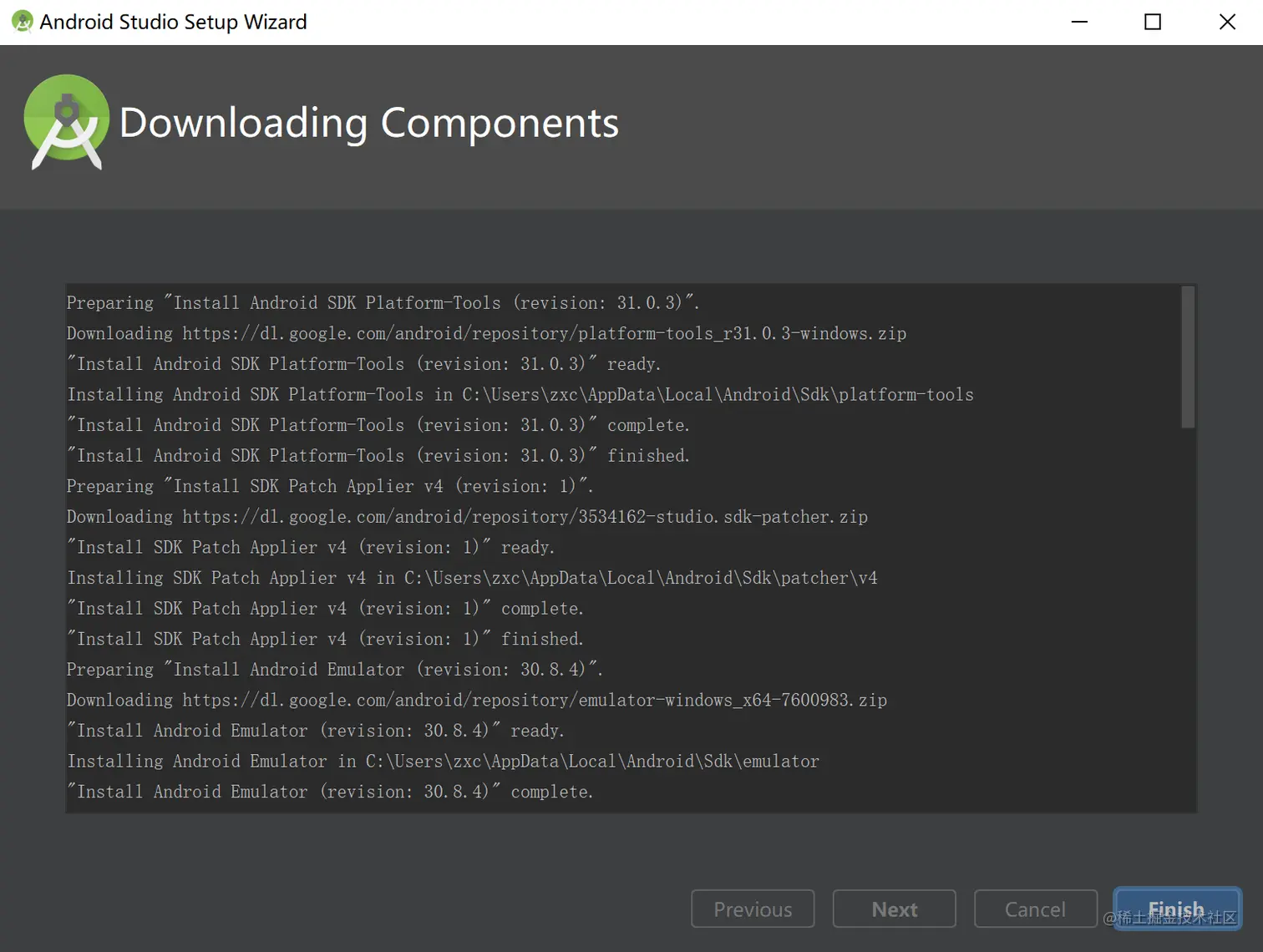Select the Downloading Components heading
Viewport: 1263px width, 952px height.
[x=368, y=123]
